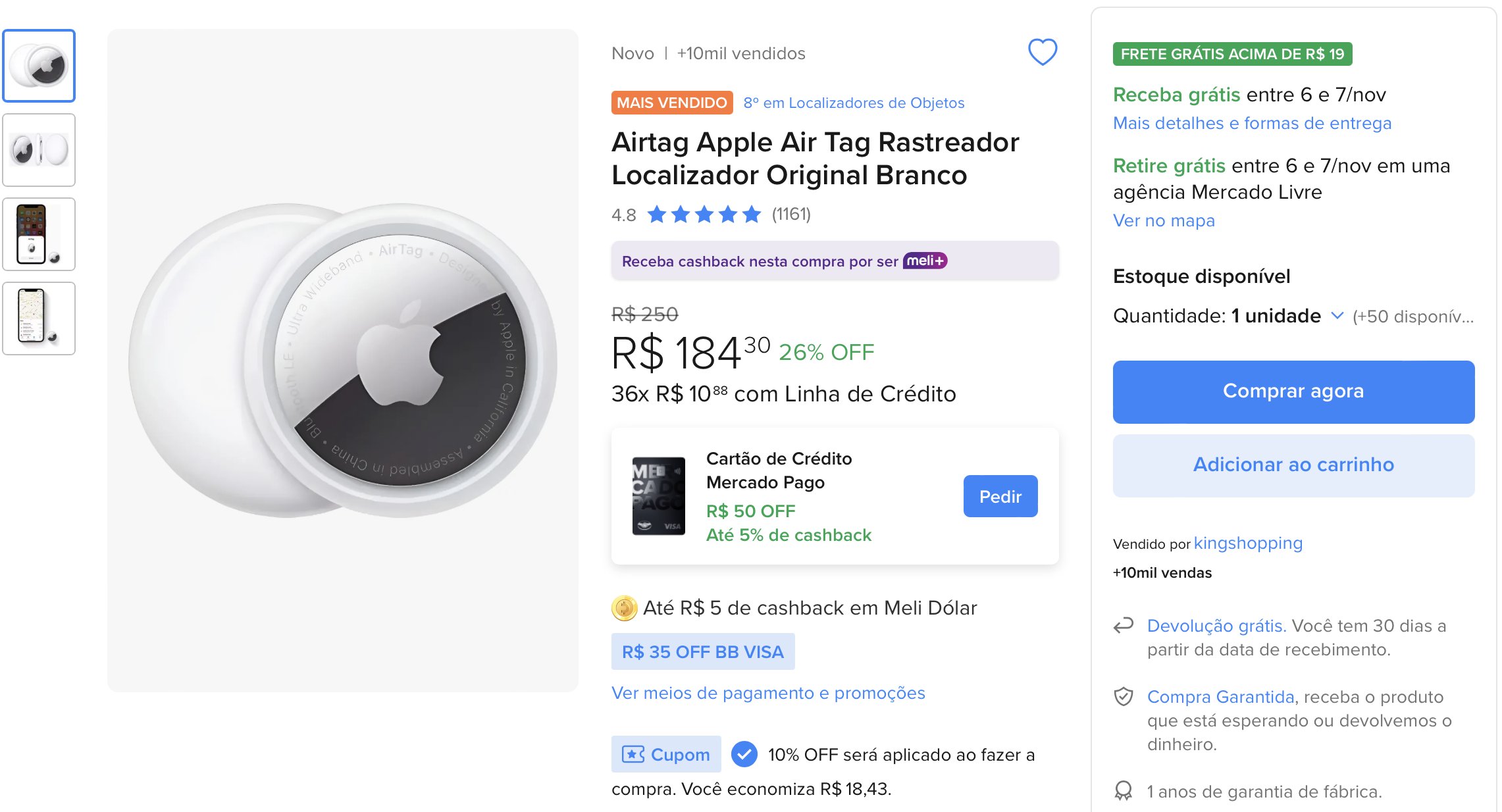The image size is (1502, 812).
Task: Click the Cupom coupon tag
Action: point(666,754)
